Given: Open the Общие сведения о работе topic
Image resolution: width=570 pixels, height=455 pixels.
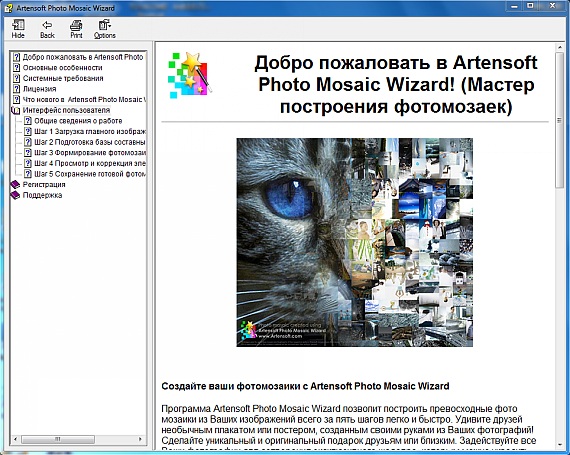Looking at the screenshot, I should (78, 121).
